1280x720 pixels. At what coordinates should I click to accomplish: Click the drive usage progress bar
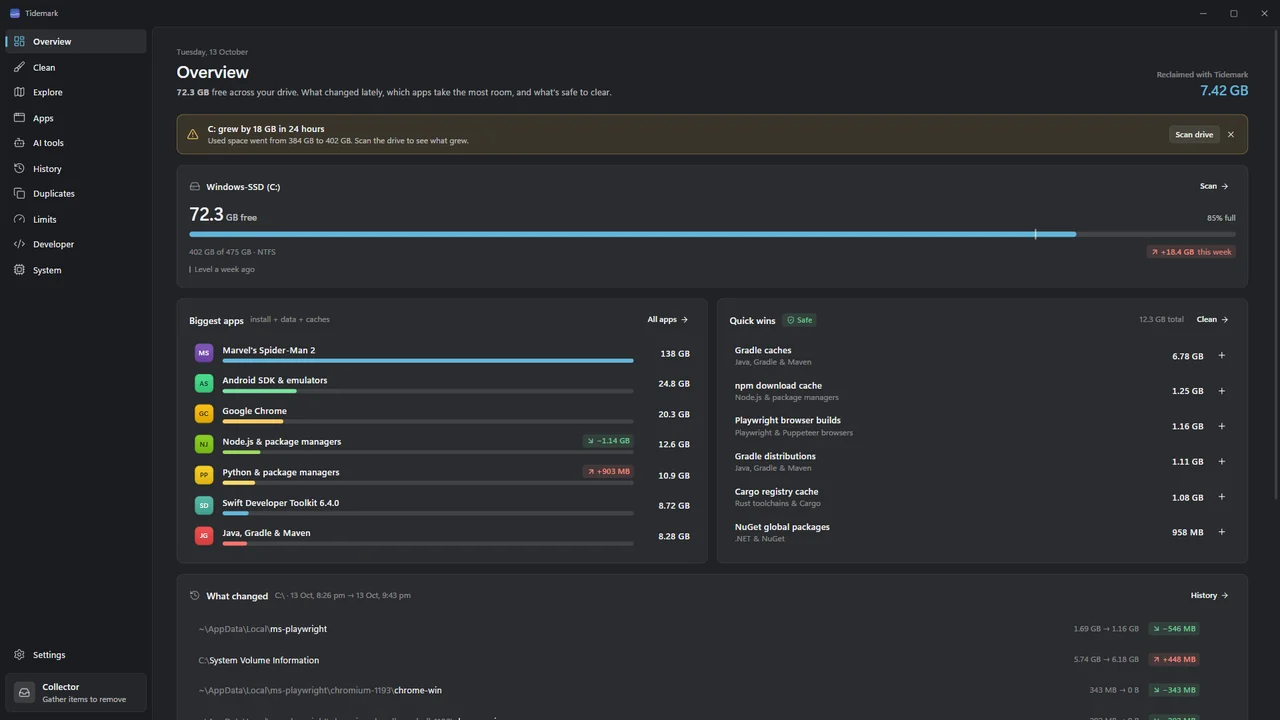(712, 234)
